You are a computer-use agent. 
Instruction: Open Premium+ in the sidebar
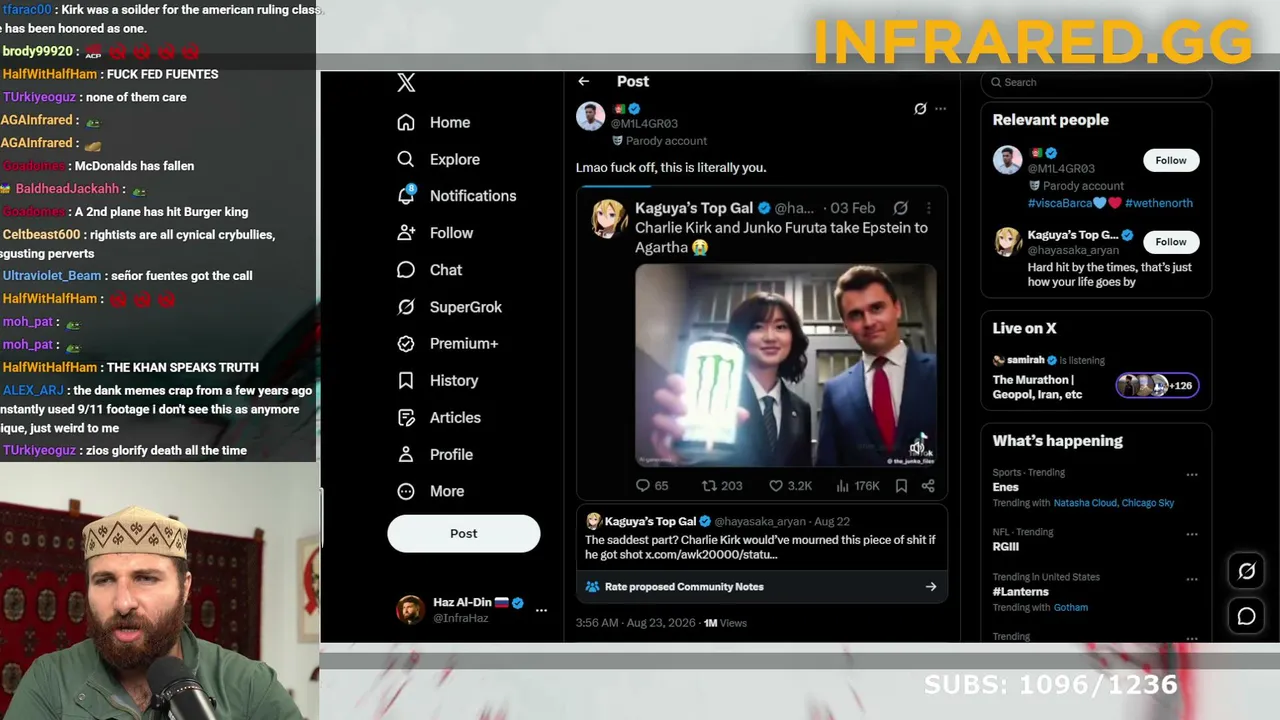tap(447, 343)
